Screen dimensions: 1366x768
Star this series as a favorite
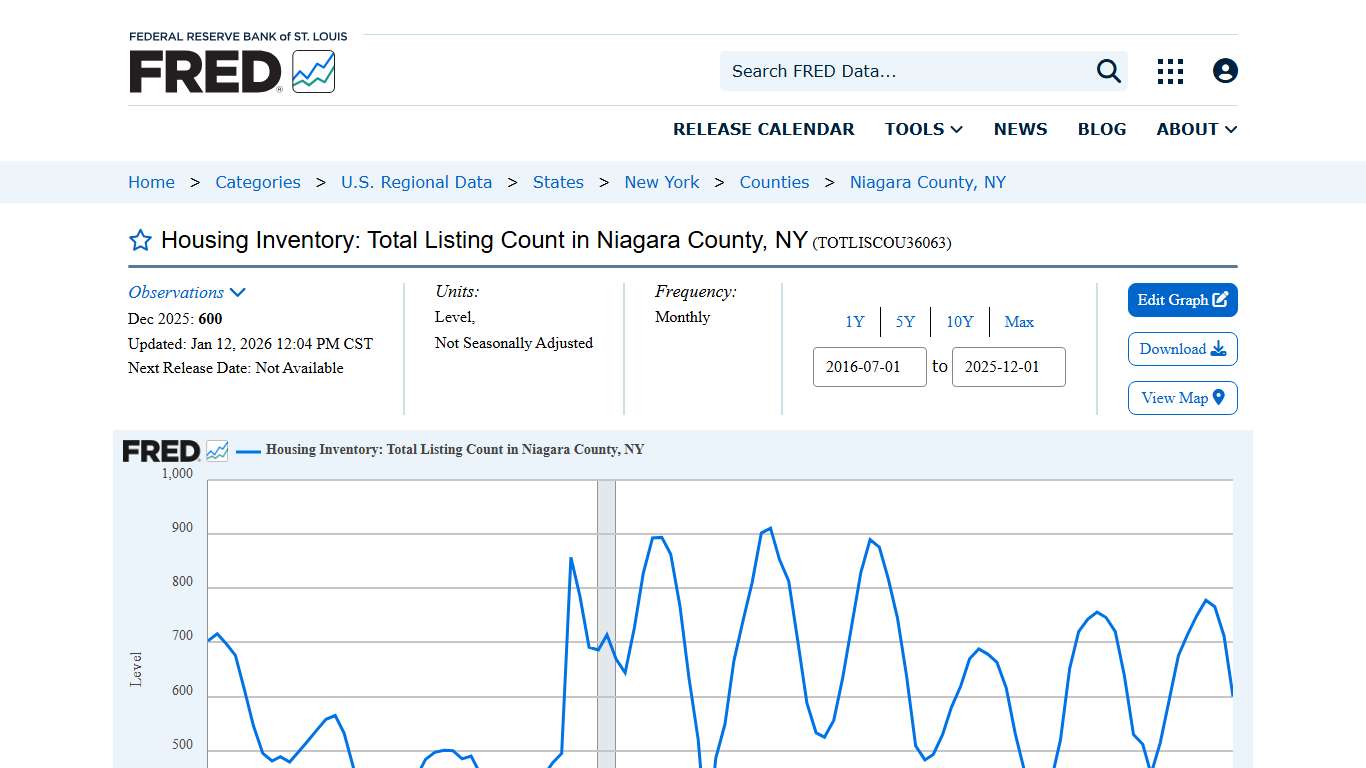pos(139,240)
